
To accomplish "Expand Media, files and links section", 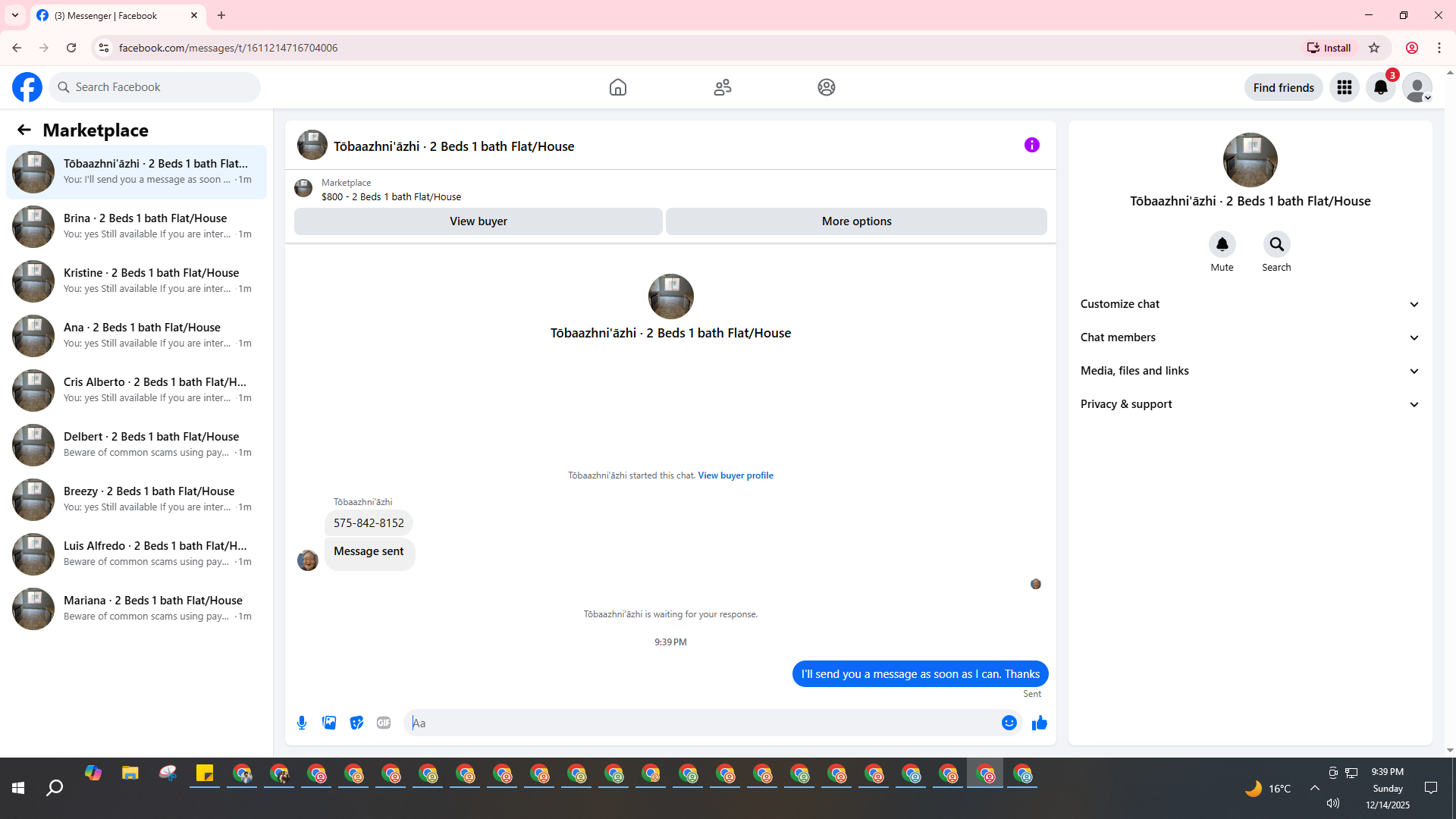I will 1250,371.
